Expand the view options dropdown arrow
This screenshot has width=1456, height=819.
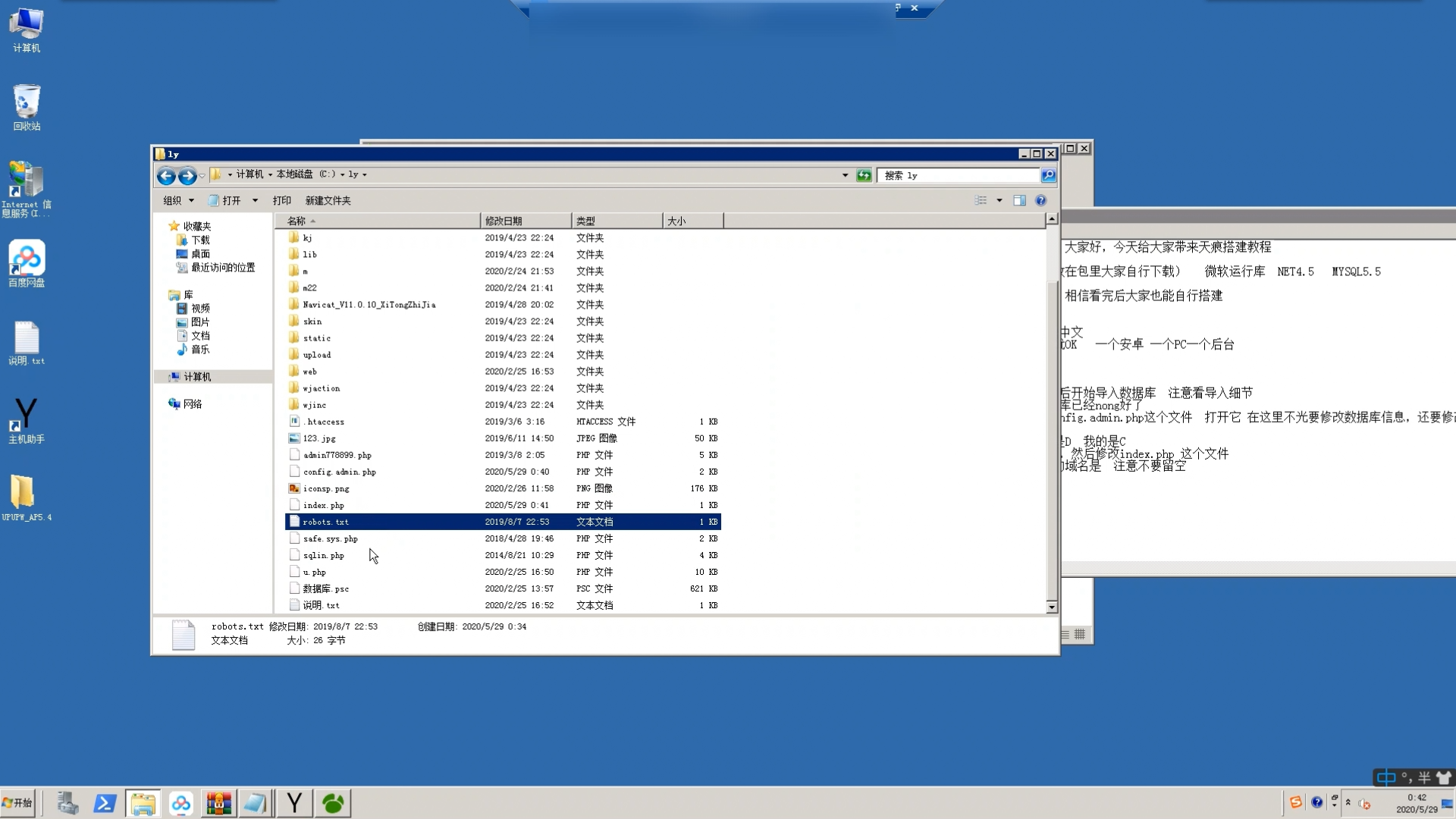(x=999, y=200)
